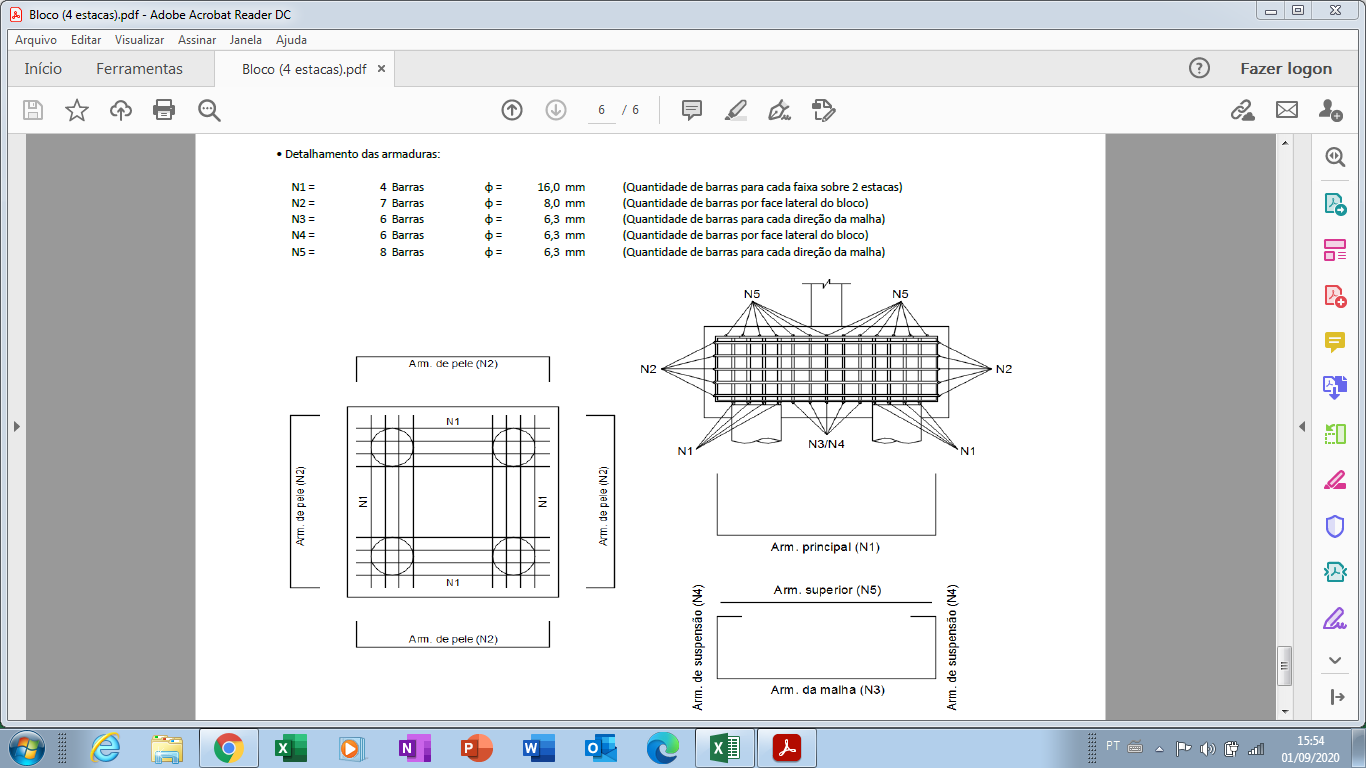The image size is (1366, 768).
Task: Open File Explorer from the taskbar
Action: tap(167, 748)
